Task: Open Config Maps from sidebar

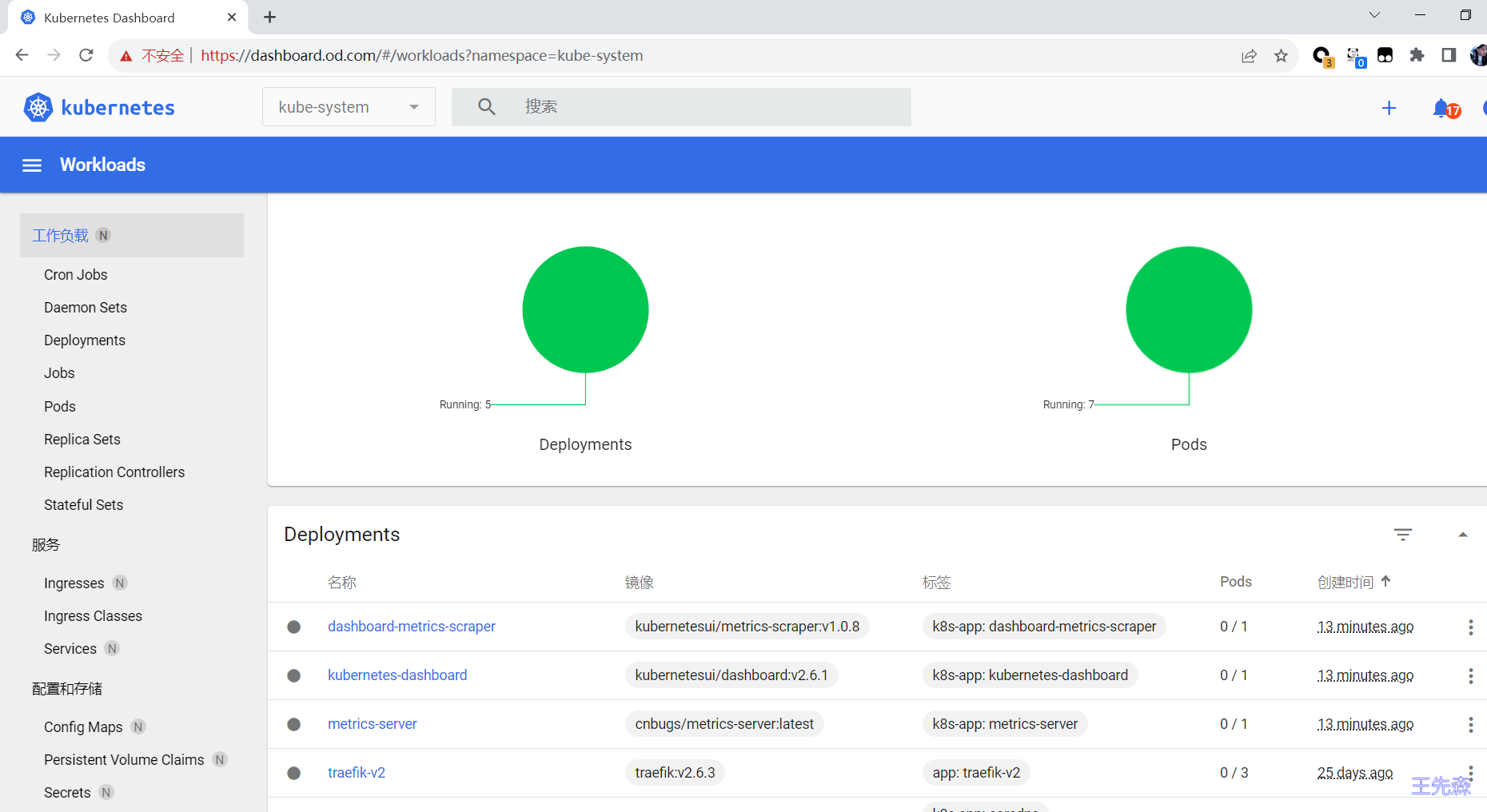Action: pyautogui.click(x=83, y=727)
